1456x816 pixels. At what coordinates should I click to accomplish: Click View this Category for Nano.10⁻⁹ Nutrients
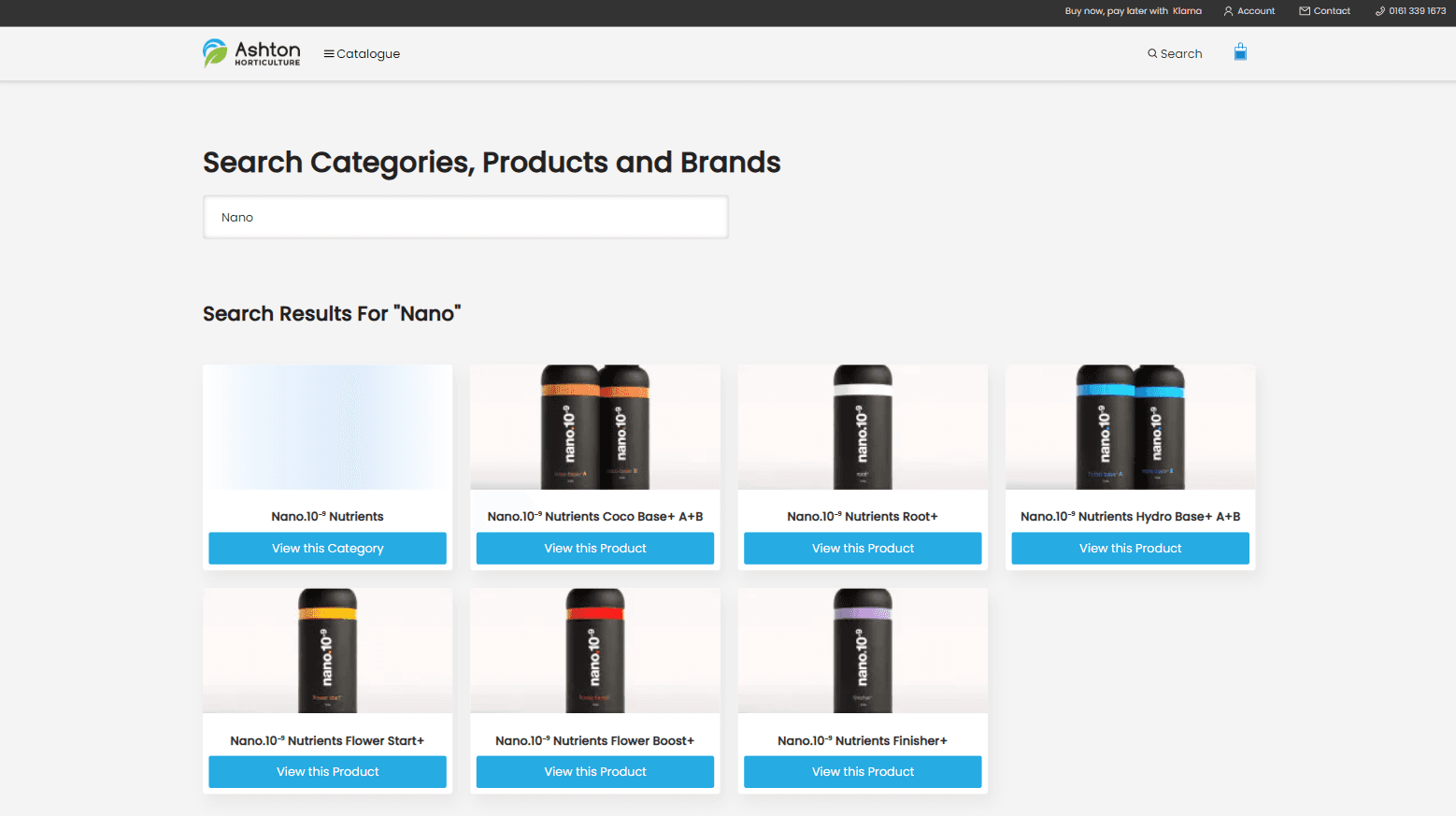pos(327,548)
